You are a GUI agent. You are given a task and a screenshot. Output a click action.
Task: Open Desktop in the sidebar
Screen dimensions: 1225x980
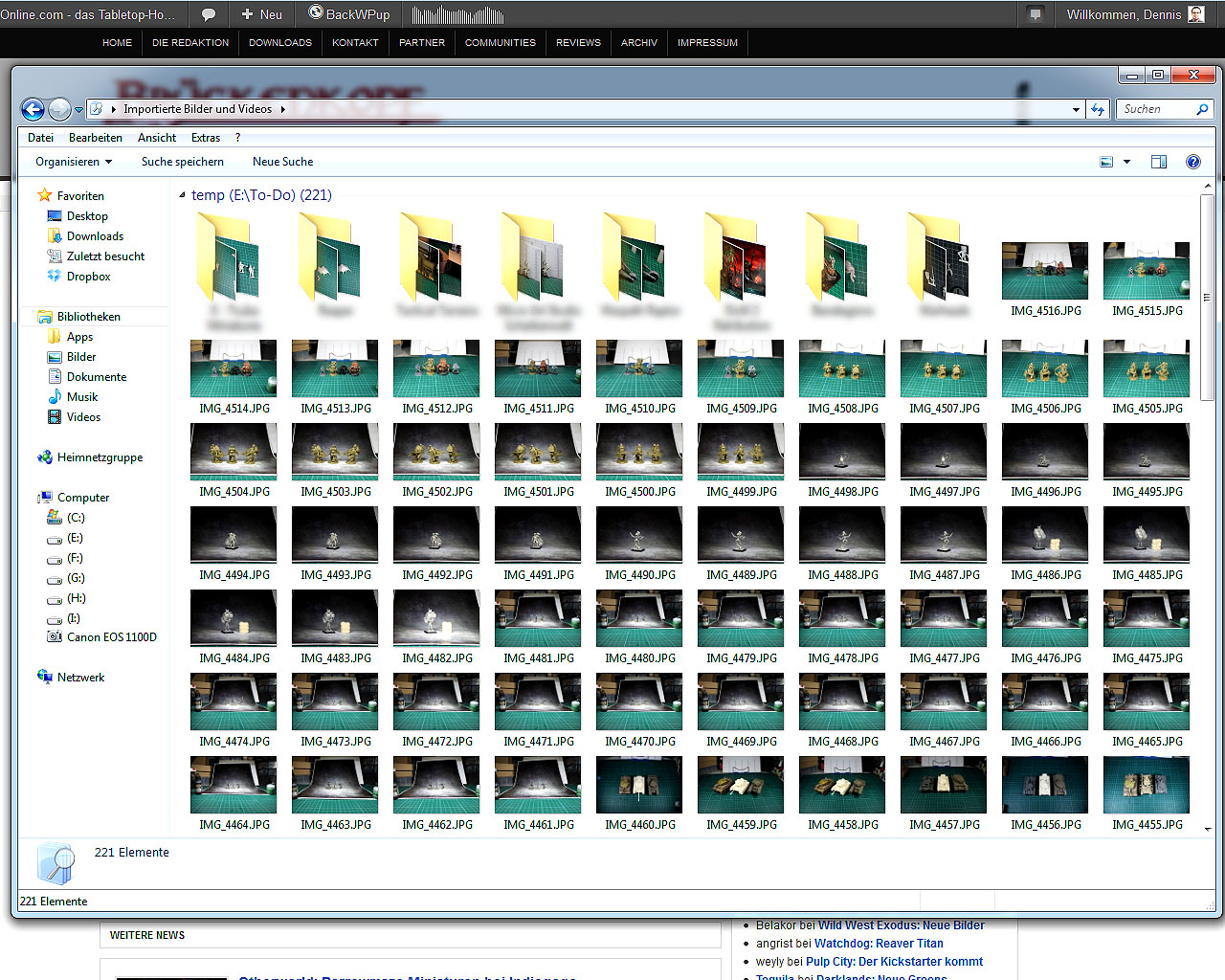pos(87,216)
